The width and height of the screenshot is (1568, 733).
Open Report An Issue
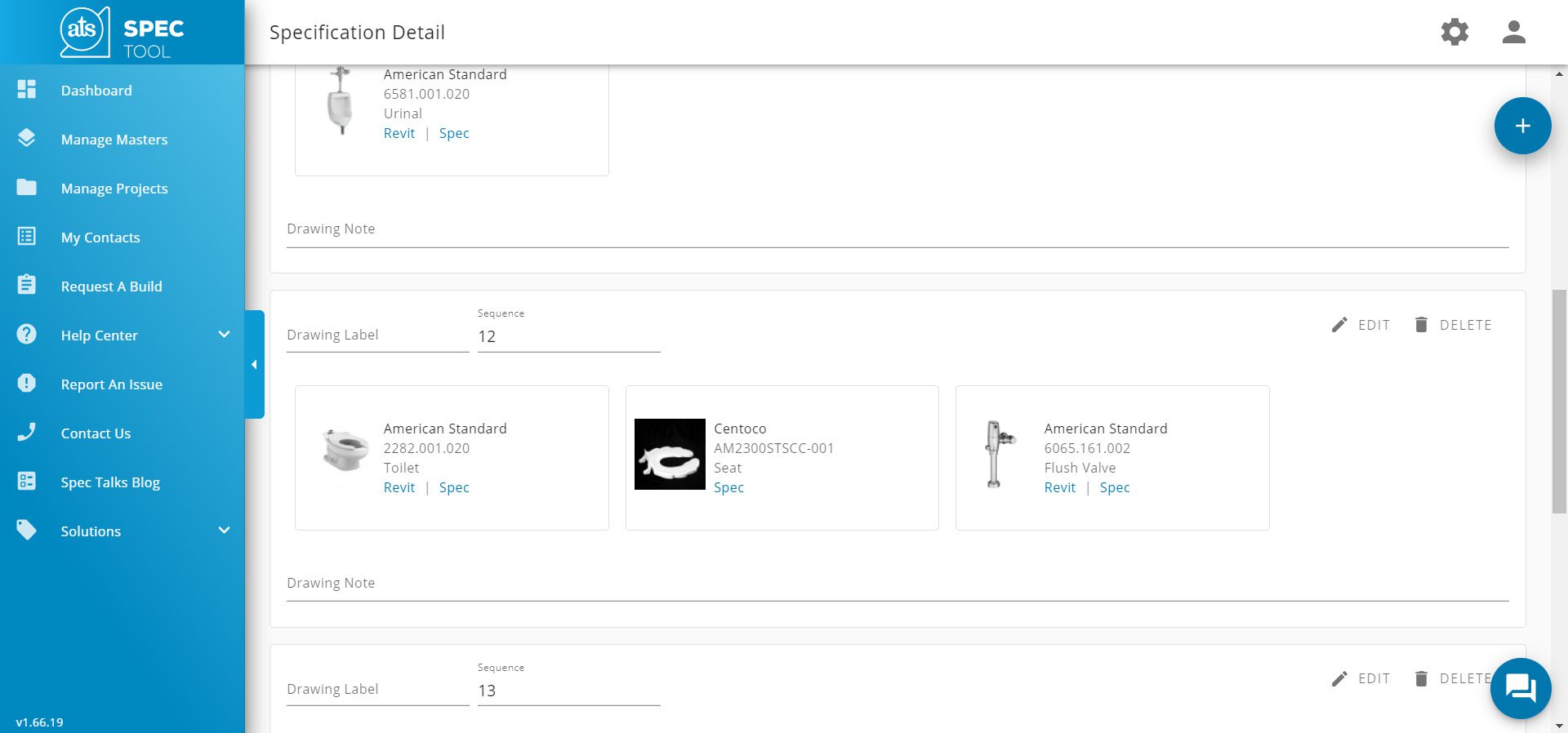point(112,384)
